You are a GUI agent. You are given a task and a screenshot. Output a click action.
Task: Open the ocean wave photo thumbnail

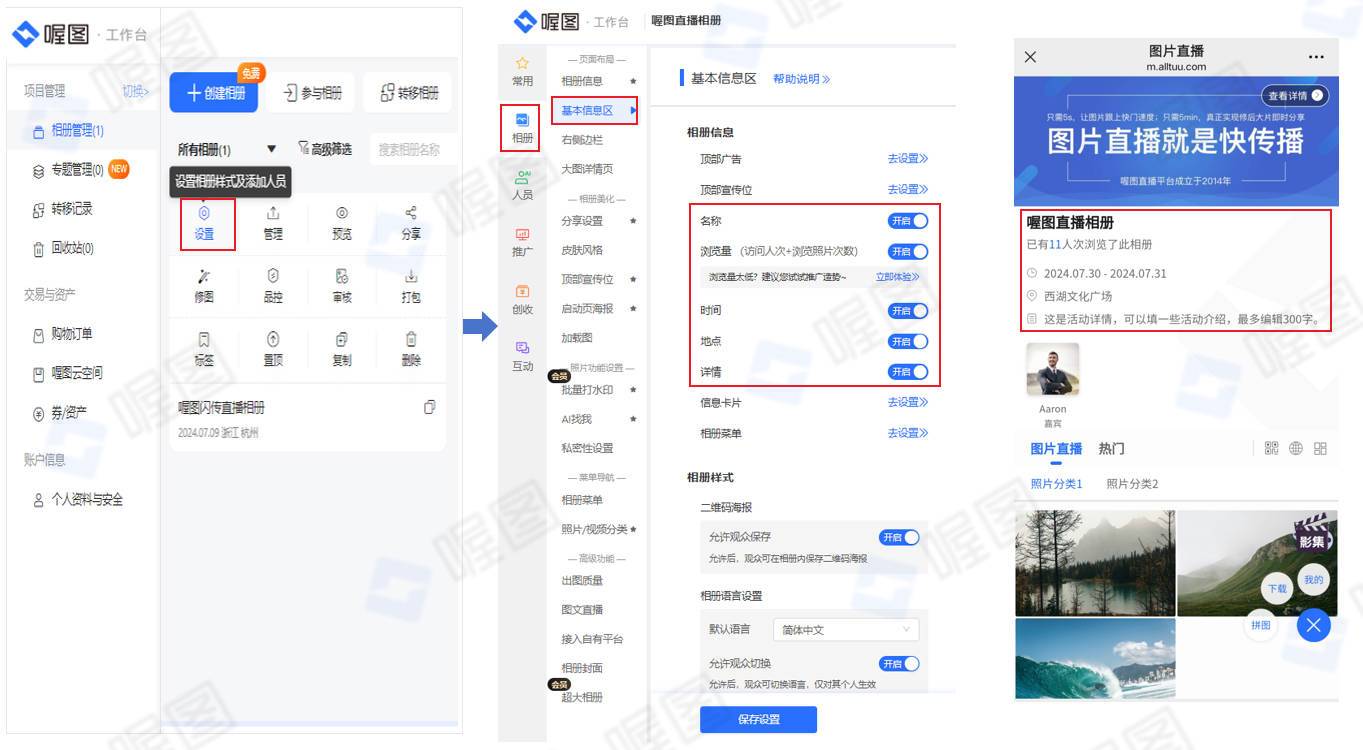[x=1094, y=658]
